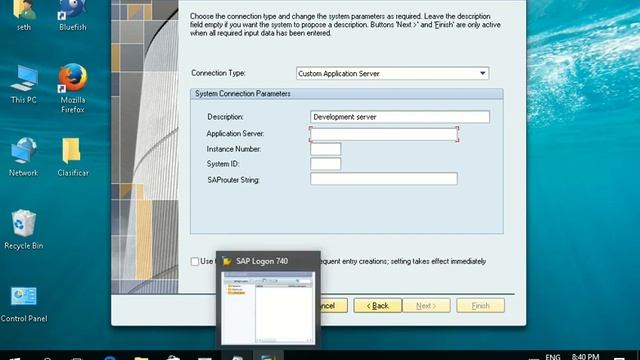Go back with the Back button
The height and width of the screenshot is (360, 640).
[378, 305]
